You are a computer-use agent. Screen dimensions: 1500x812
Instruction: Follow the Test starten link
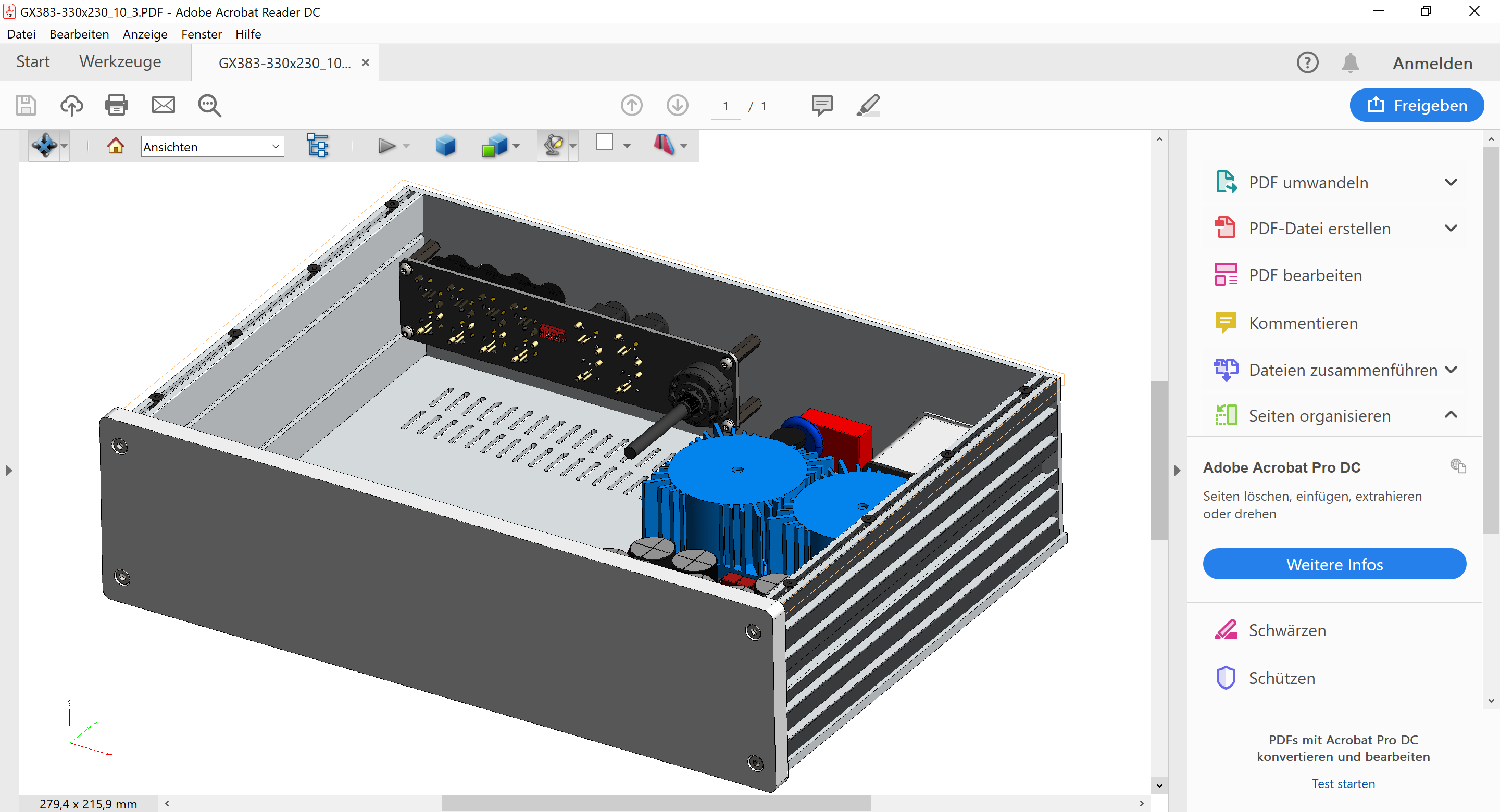[1343, 783]
